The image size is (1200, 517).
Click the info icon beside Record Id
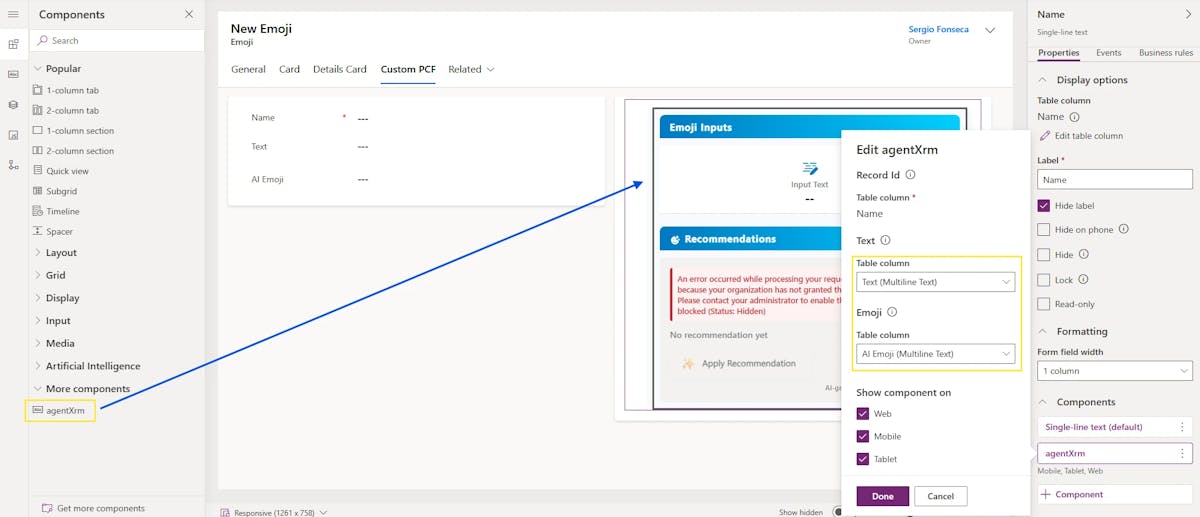(910, 175)
